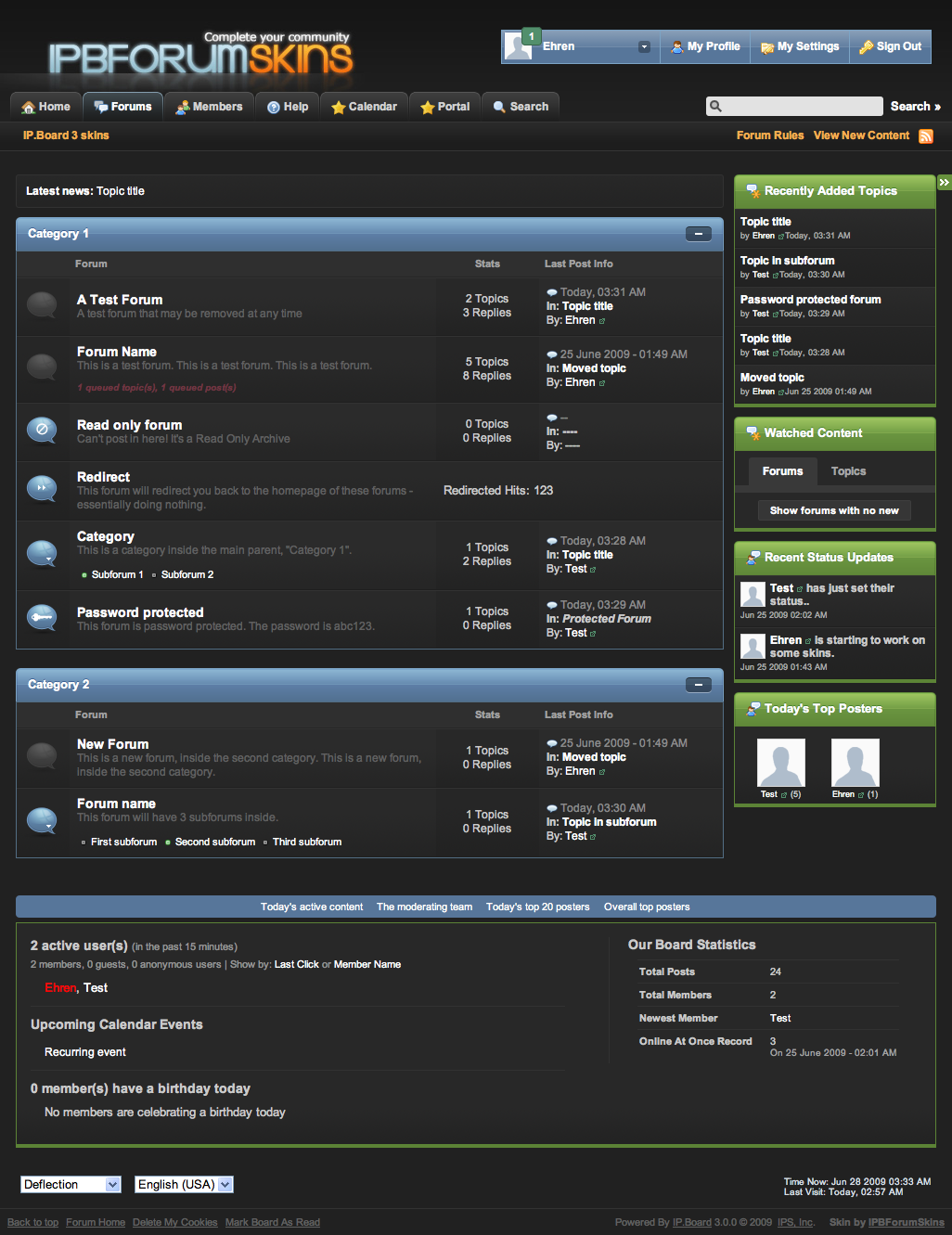Open the Deflection skin selector

click(x=71, y=1184)
